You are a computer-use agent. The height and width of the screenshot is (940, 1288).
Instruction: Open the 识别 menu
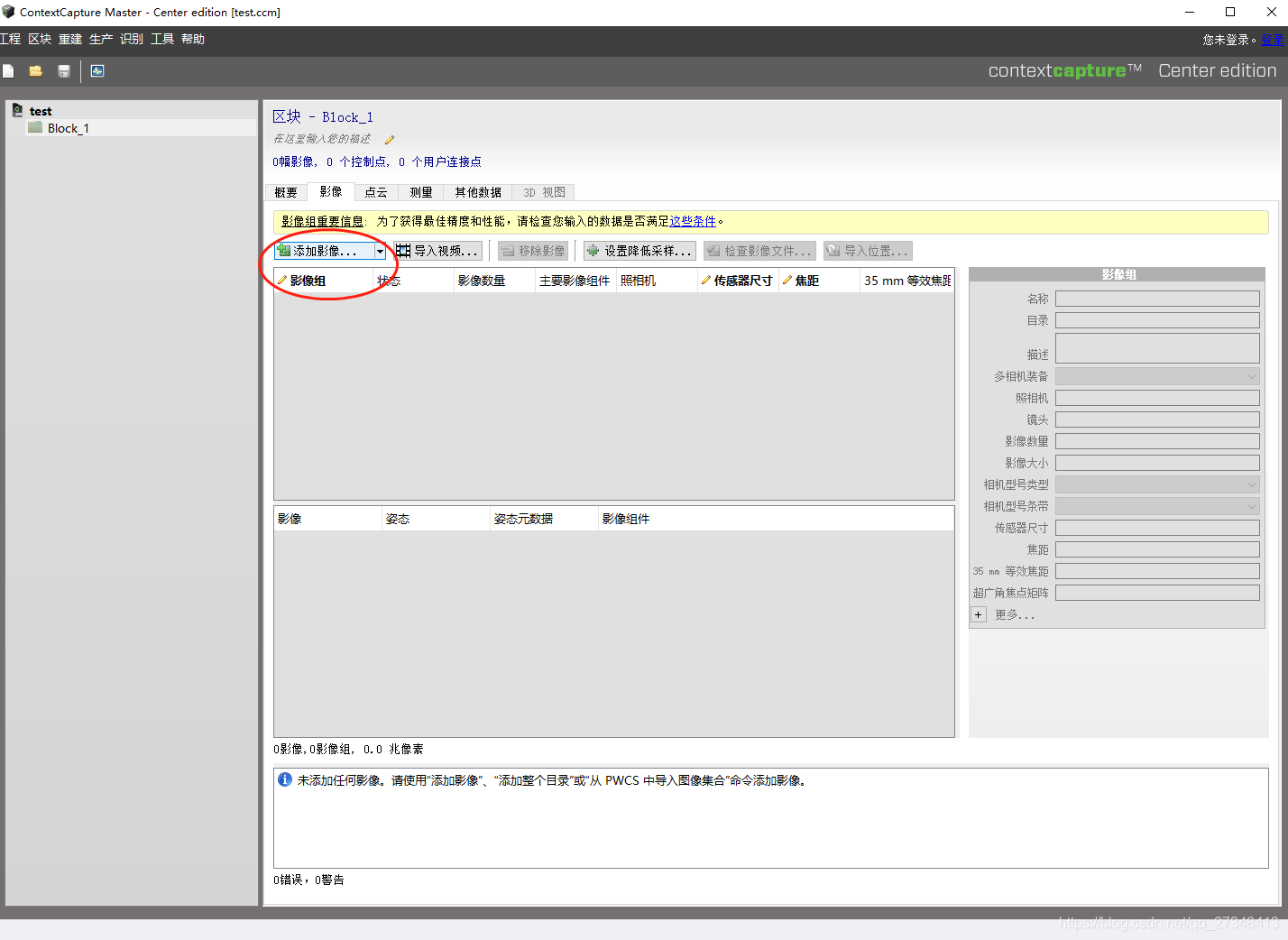pyautogui.click(x=132, y=39)
